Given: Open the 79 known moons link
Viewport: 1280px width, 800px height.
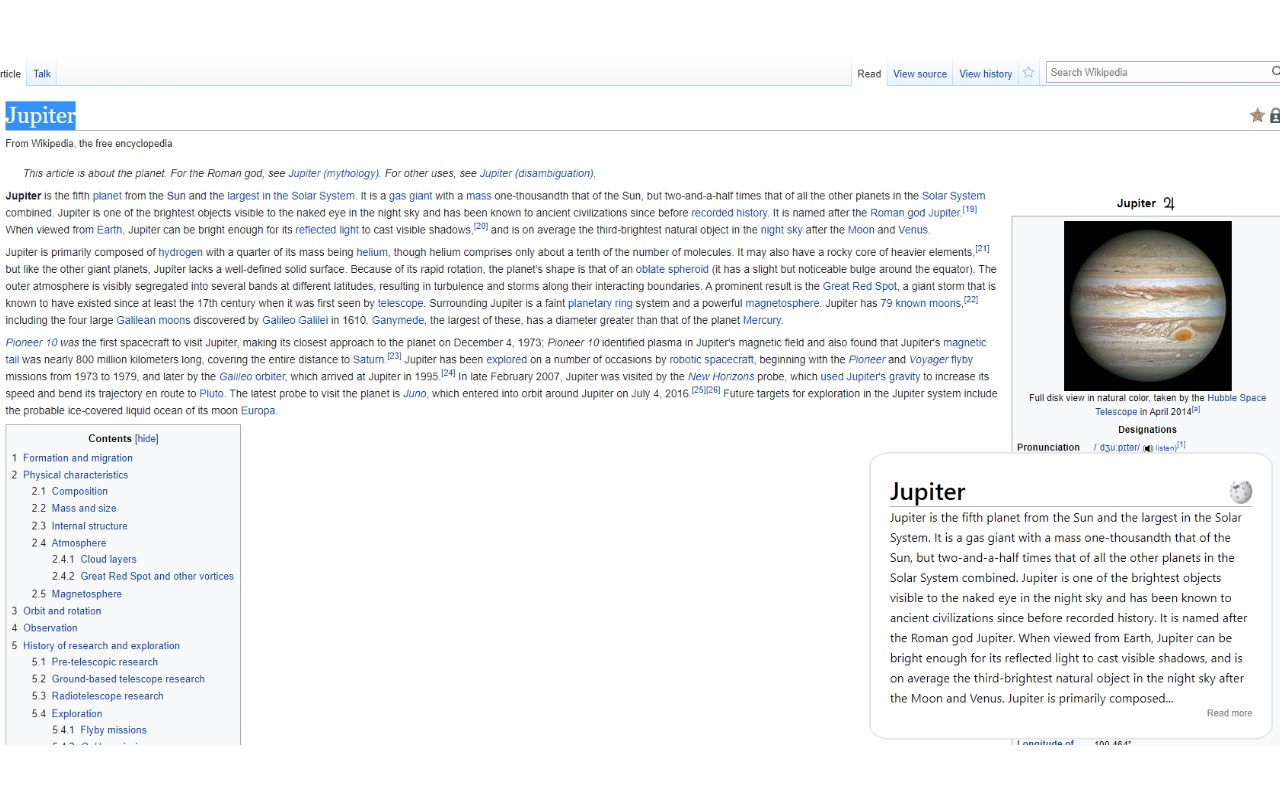Looking at the screenshot, I should (921, 304).
